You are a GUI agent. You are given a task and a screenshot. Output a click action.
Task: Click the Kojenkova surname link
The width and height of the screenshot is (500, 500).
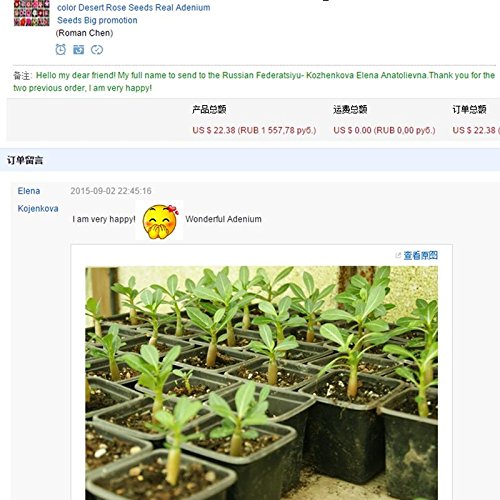(38, 209)
